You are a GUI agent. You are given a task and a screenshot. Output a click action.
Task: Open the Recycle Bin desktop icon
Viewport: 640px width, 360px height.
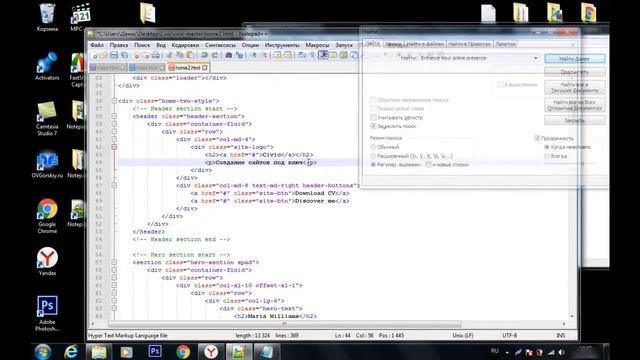47,18
